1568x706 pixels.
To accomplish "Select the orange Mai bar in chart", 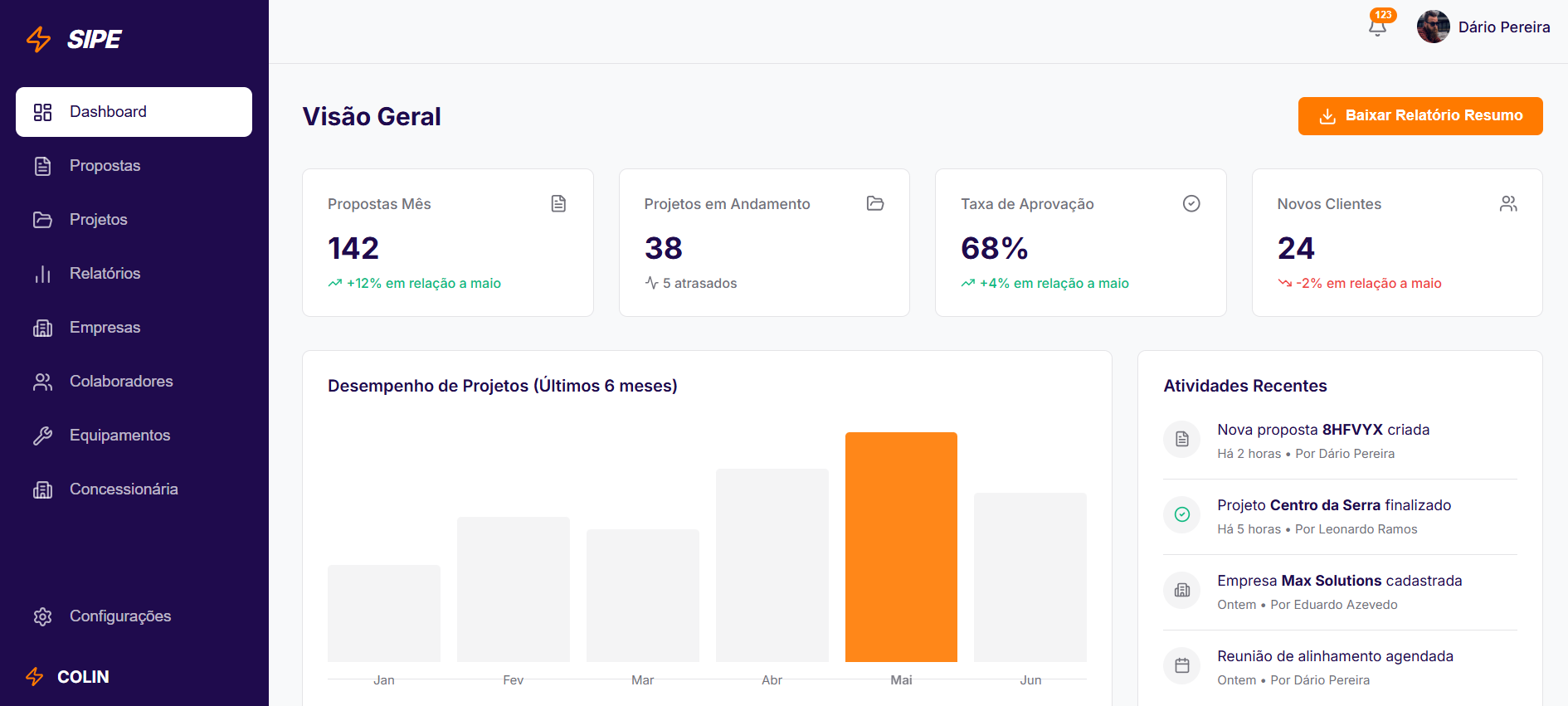I will tap(901, 547).
